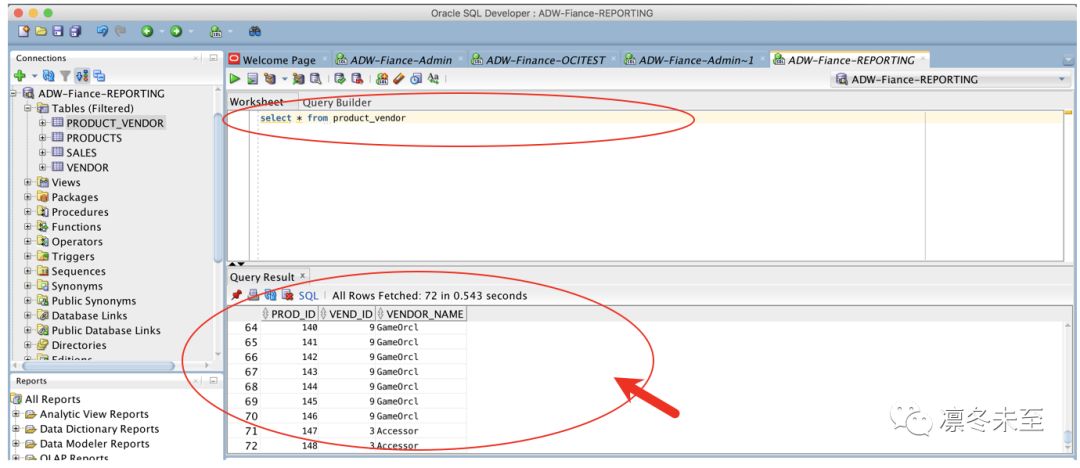Image resolution: width=1080 pixels, height=468 pixels.
Task: Click the Undo arrow icon
Action: click(x=103, y=31)
